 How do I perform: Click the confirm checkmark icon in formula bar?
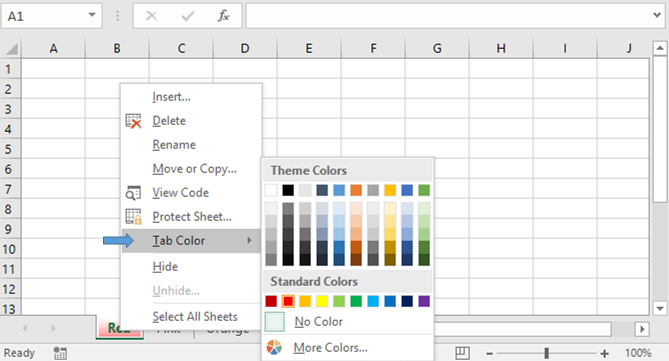click(188, 16)
